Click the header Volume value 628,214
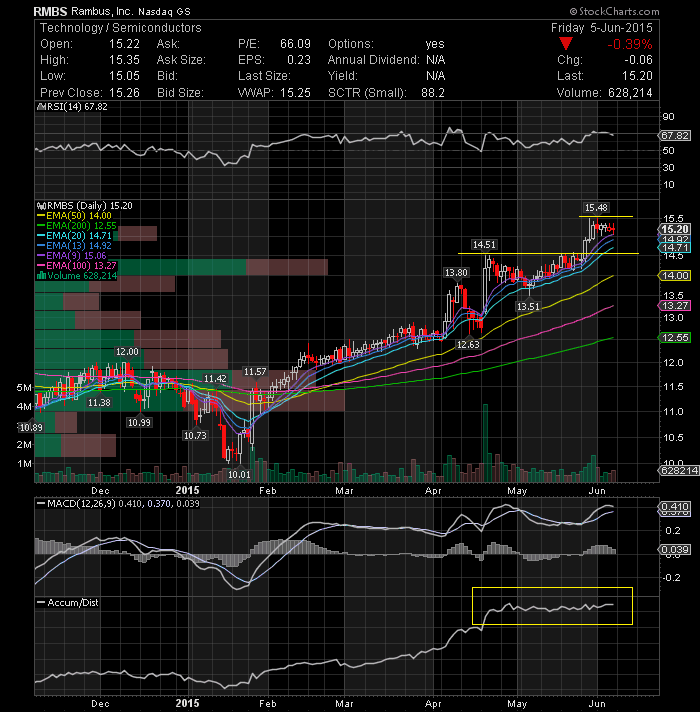Image resolution: width=700 pixels, height=712 pixels. pyautogui.click(x=630, y=93)
